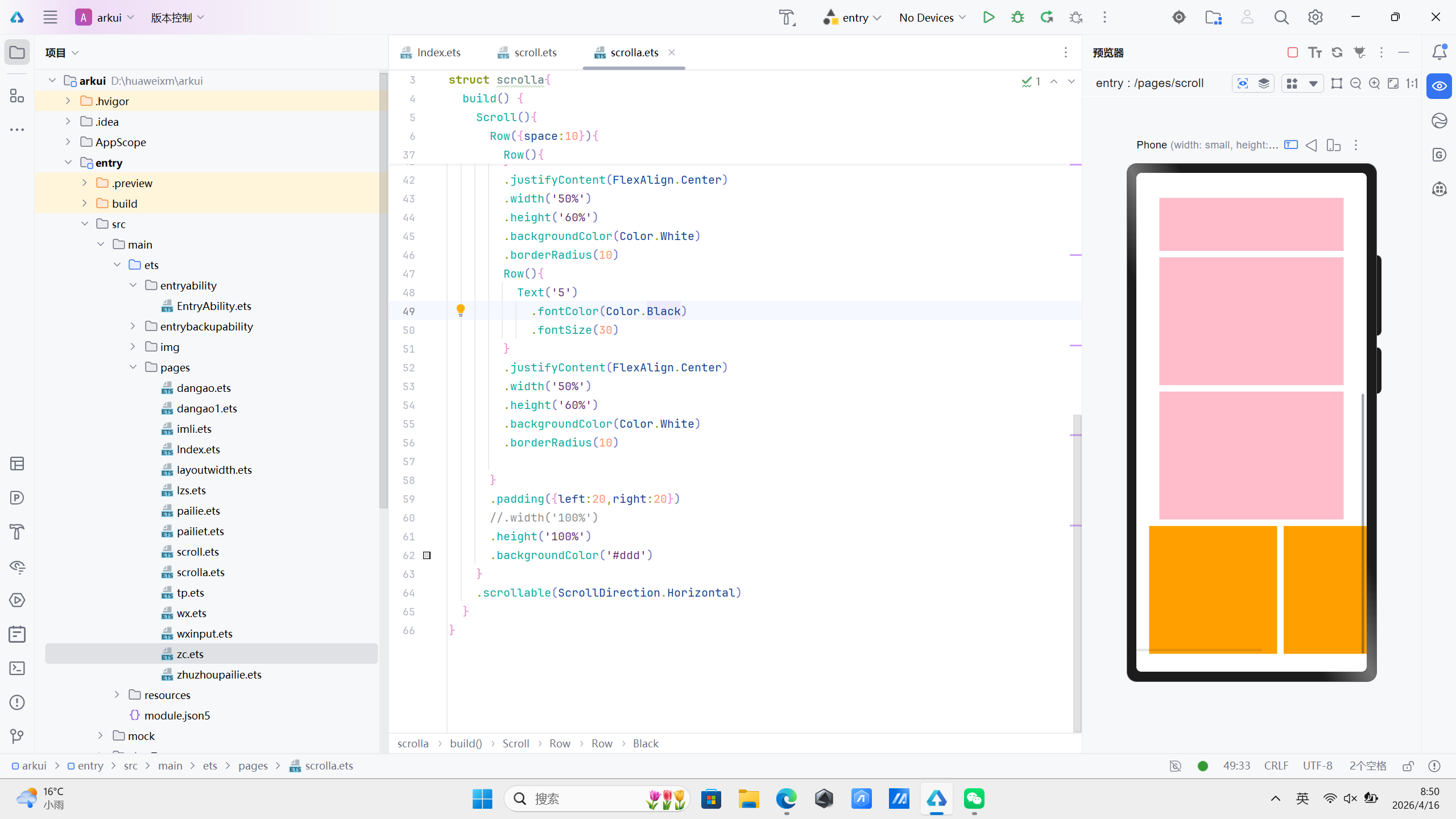The height and width of the screenshot is (819, 1456).
Task: Open the inspector icon in previewer
Action: click(x=1243, y=84)
